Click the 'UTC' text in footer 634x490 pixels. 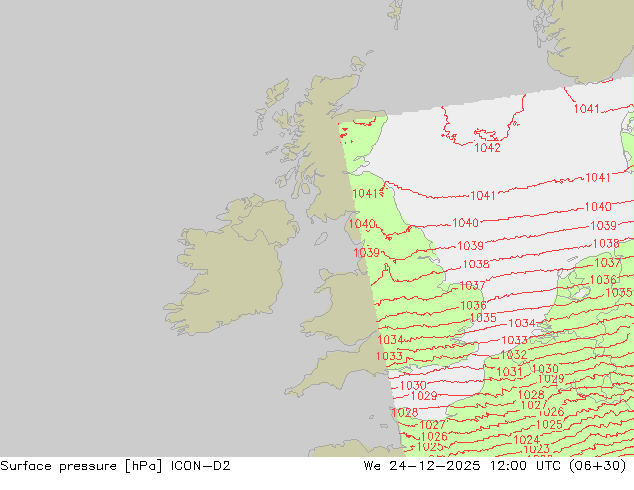[x=548, y=466]
